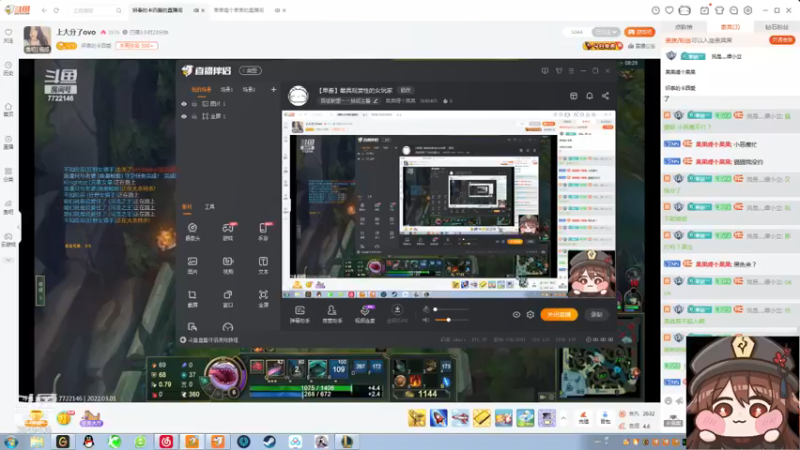Open the messages icon in the top bar

[x=734, y=10]
